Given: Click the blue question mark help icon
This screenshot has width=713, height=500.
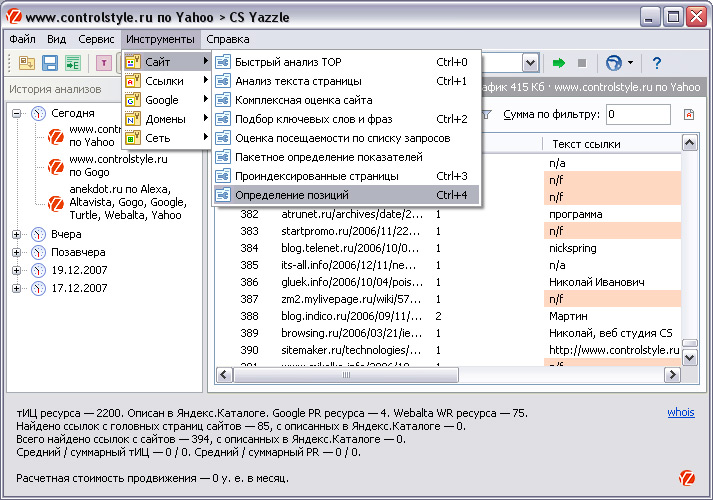Looking at the screenshot, I should 657,62.
